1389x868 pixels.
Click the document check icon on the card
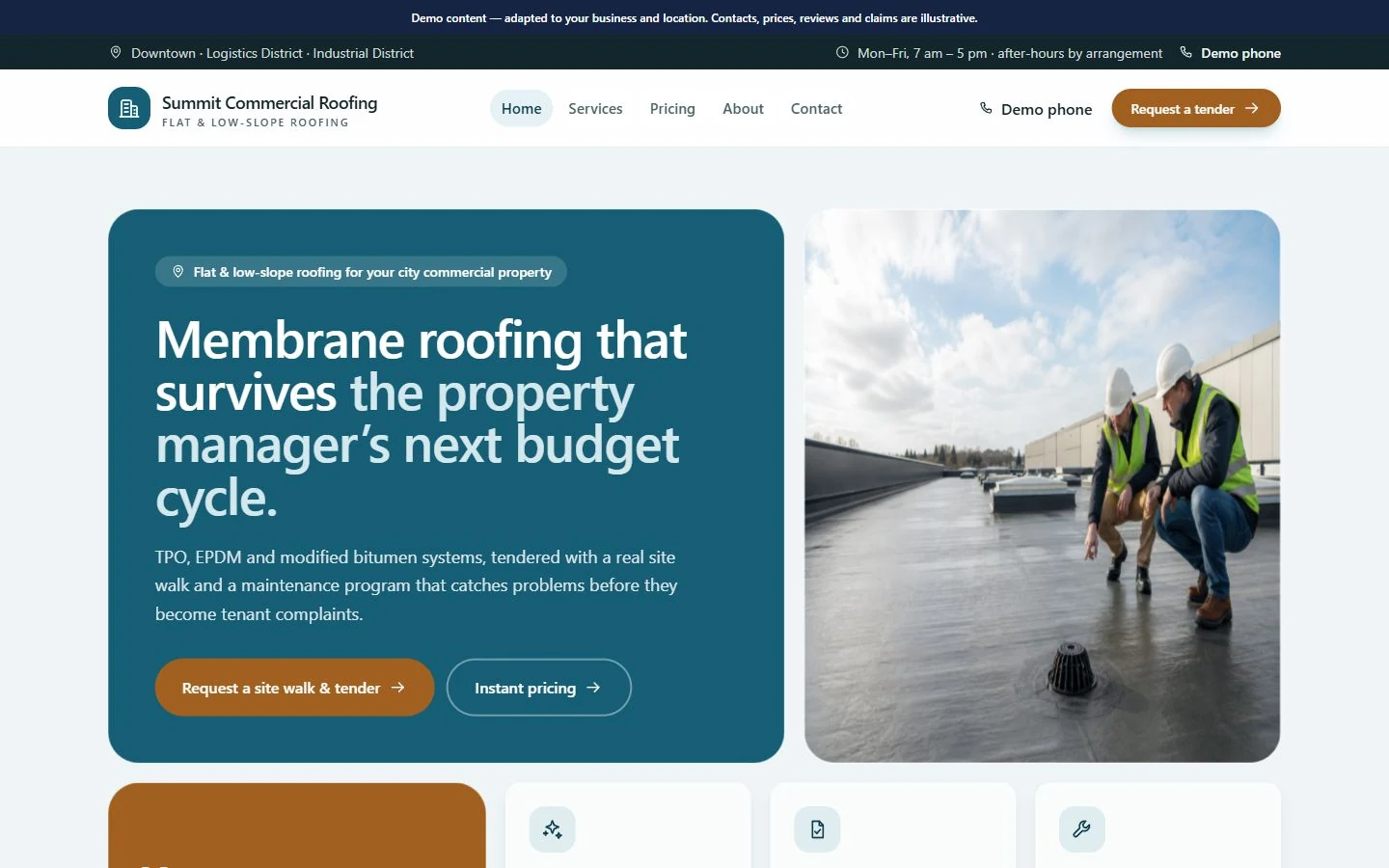coord(818,829)
